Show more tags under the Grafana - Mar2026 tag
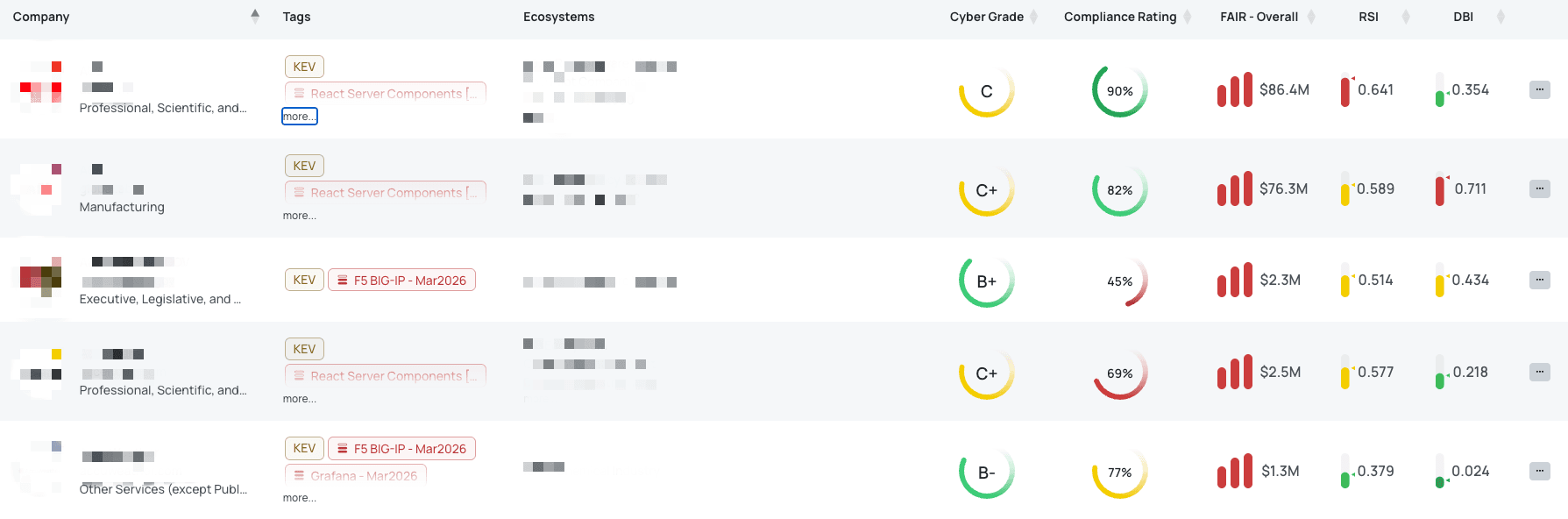This screenshot has width=1568, height=519. click(299, 498)
